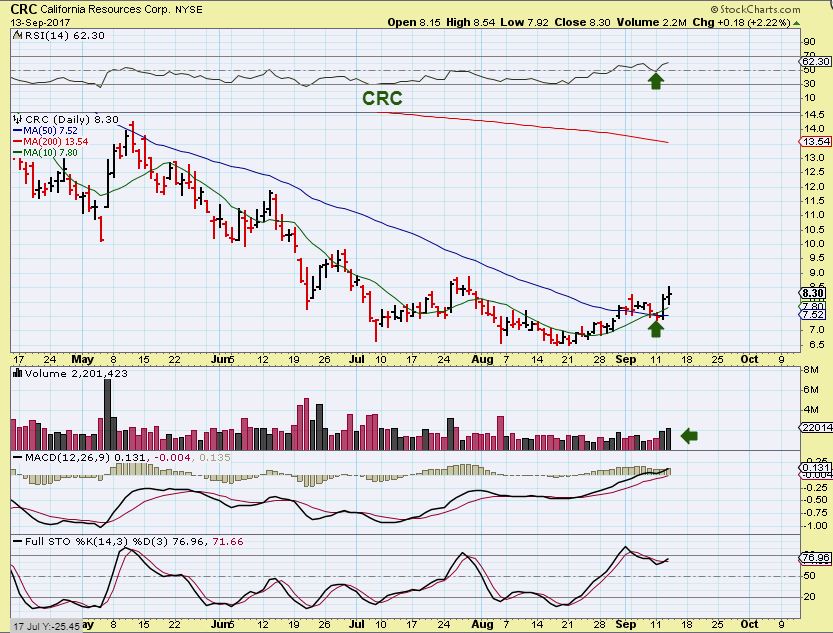Viewport: 833px width, 633px height.
Task: Click the Open 8.15 value
Action: [x=414, y=22]
